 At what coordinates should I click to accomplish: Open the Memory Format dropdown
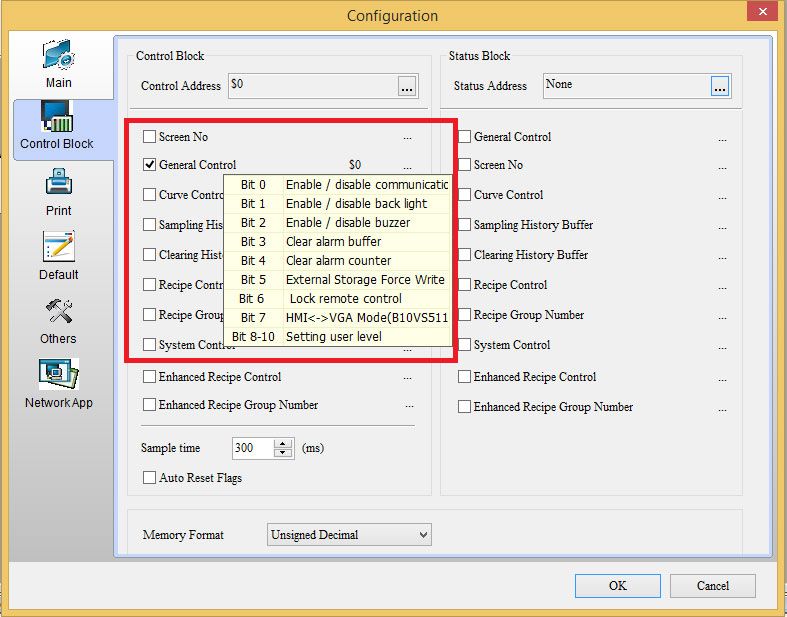(349, 535)
